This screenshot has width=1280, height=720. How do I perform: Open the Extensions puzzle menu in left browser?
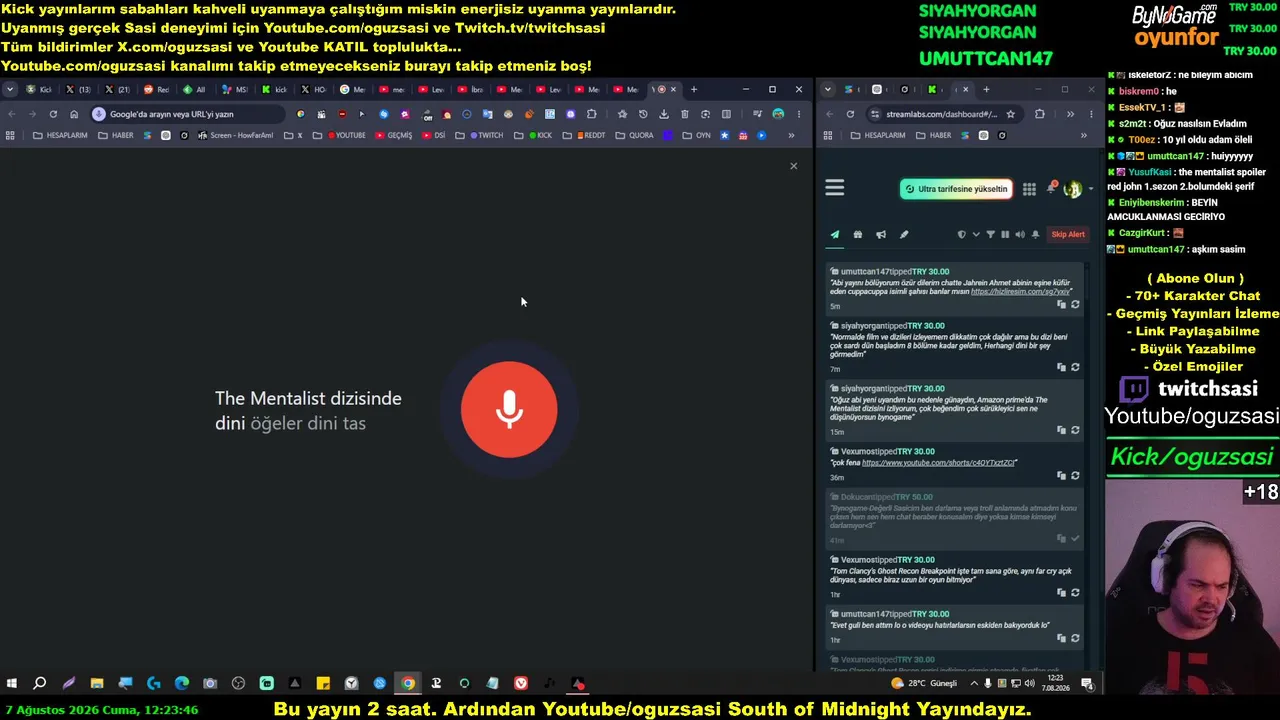[x=592, y=114]
